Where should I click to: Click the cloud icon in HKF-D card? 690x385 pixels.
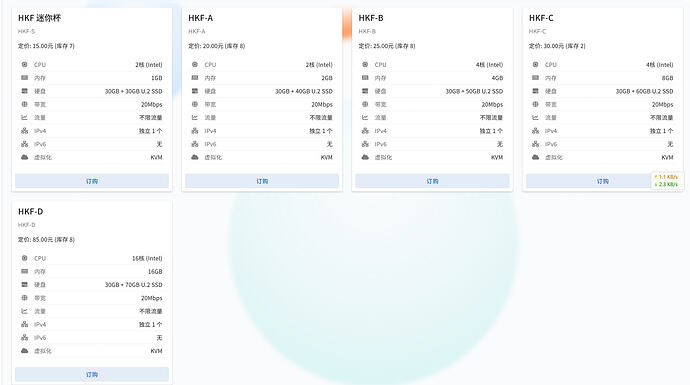click(x=25, y=351)
